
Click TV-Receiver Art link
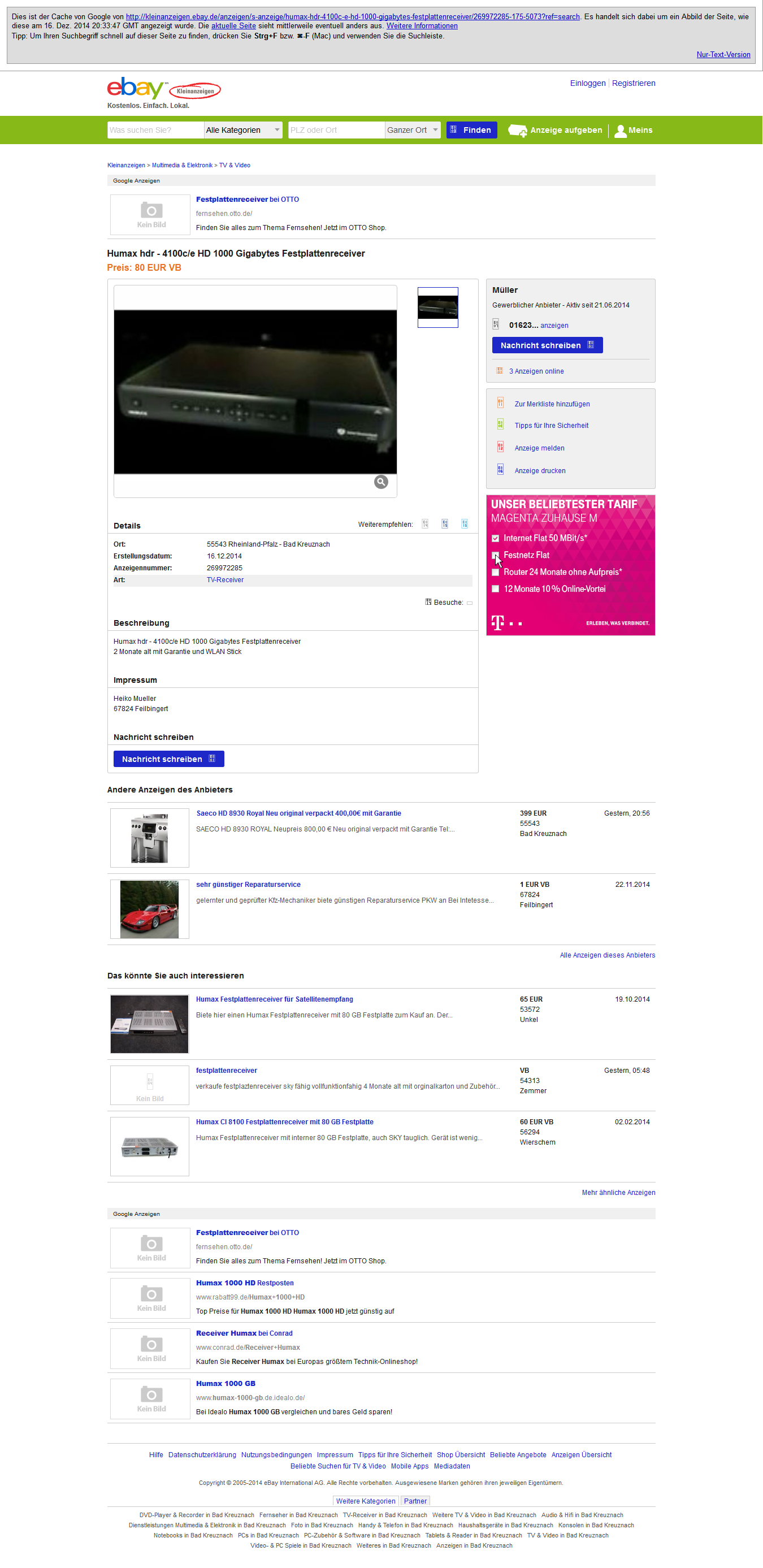(225, 580)
